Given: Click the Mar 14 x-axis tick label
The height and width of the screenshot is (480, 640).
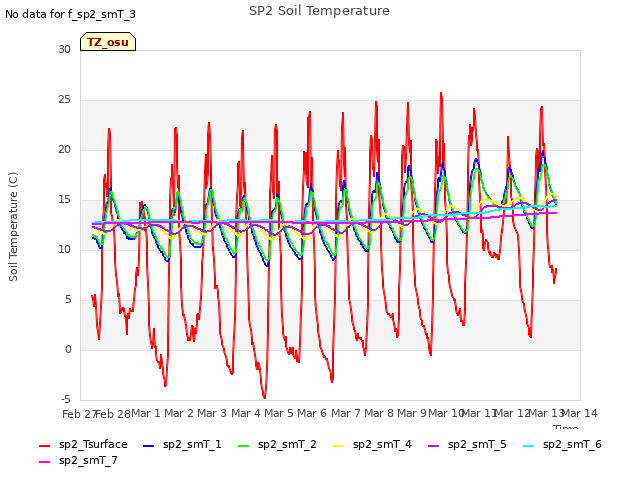Looking at the screenshot, I should click(580, 413).
